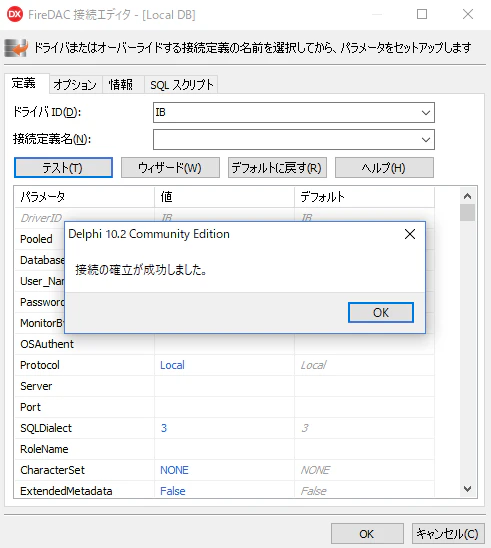491x548 pixels.
Task: Expand the 接続定義名 dropdown
Action: (x=425, y=139)
